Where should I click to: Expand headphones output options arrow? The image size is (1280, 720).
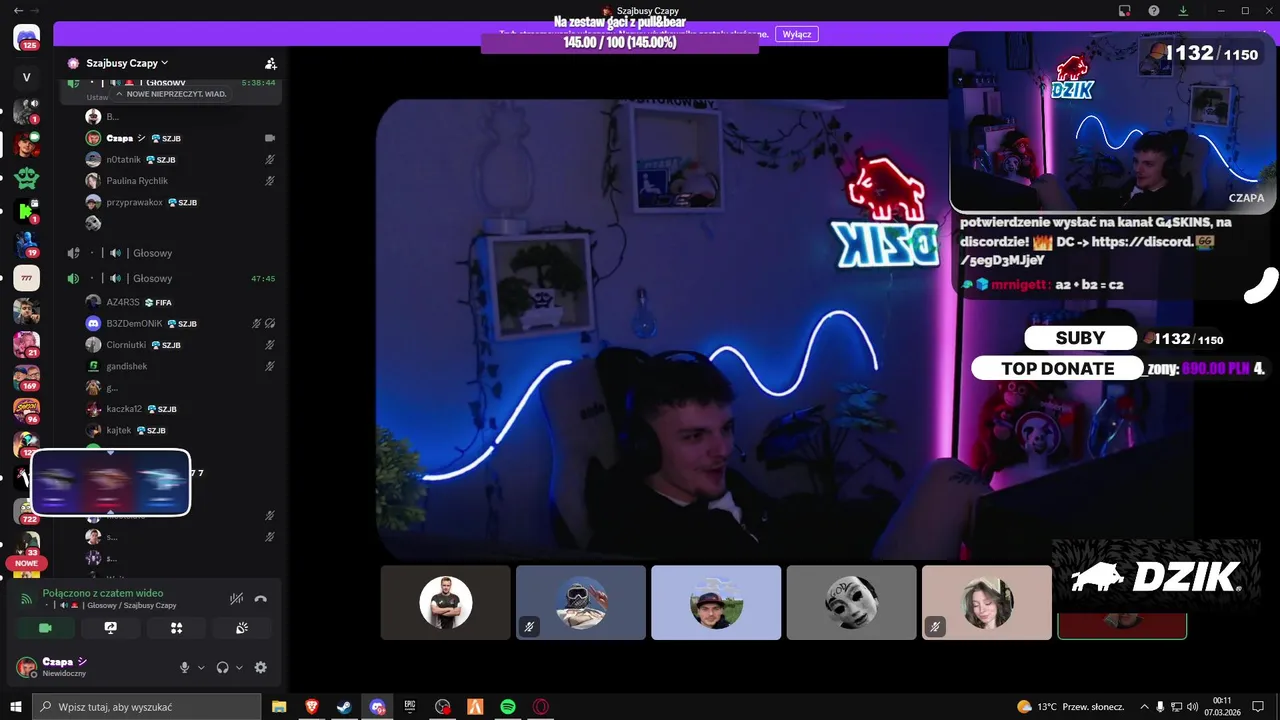click(x=239, y=668)
